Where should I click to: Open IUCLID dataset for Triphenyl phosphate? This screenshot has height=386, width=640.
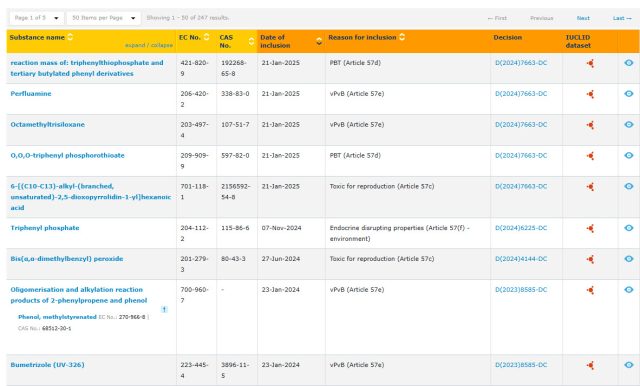[590, 228]
